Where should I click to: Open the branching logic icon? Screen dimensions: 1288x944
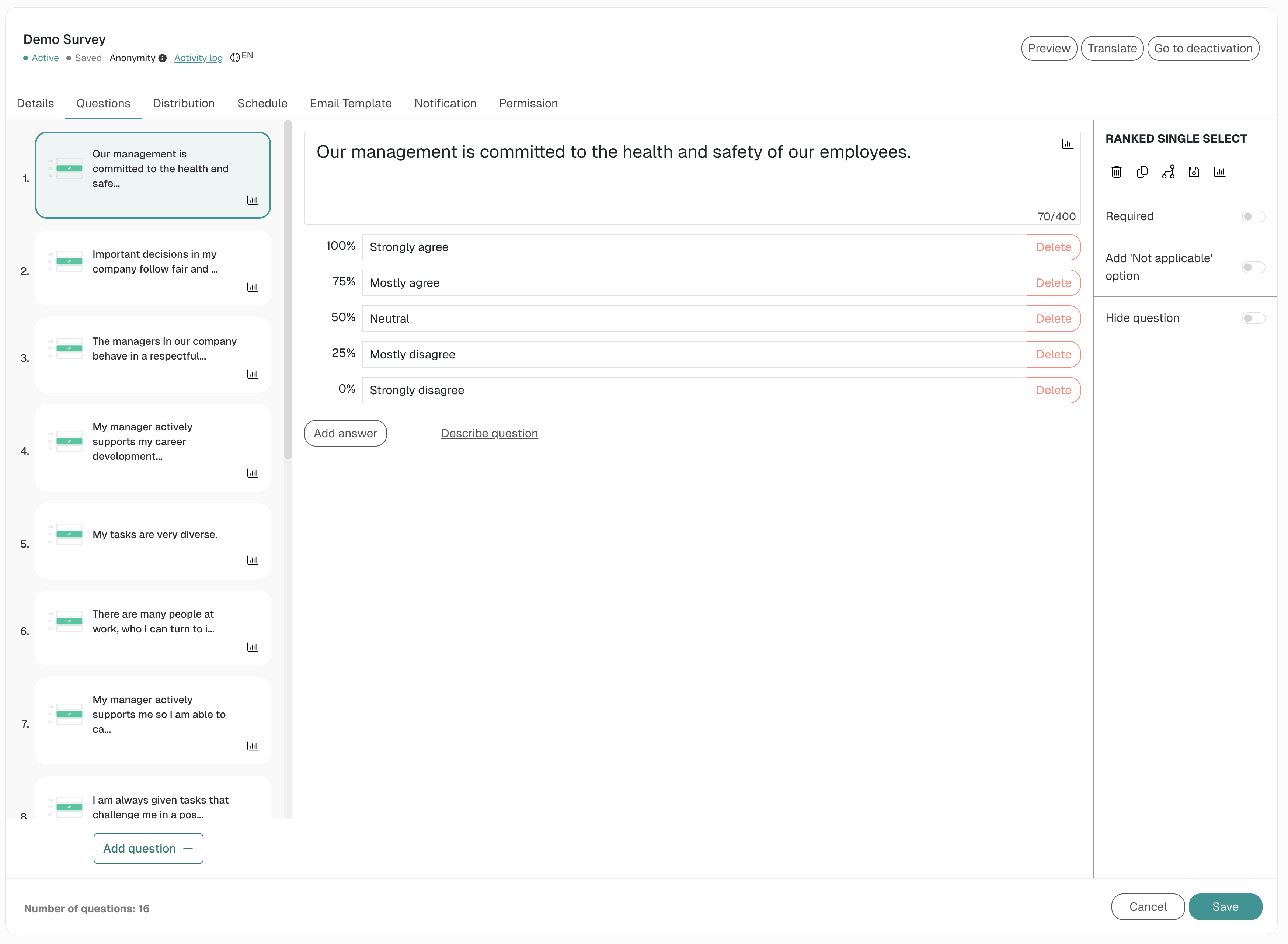pyautogui.click(x=1168, y=172)
